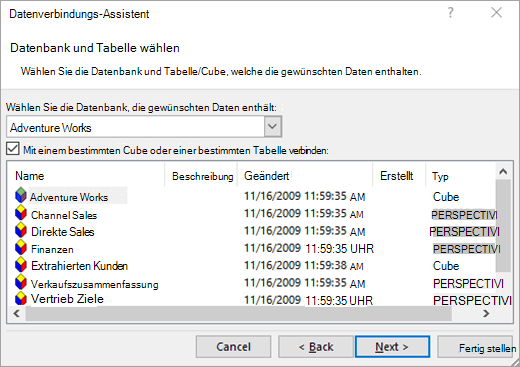Click the Verkaufszusammenfassung perspective icon
520x367 pixels.
tap(21, 282)
